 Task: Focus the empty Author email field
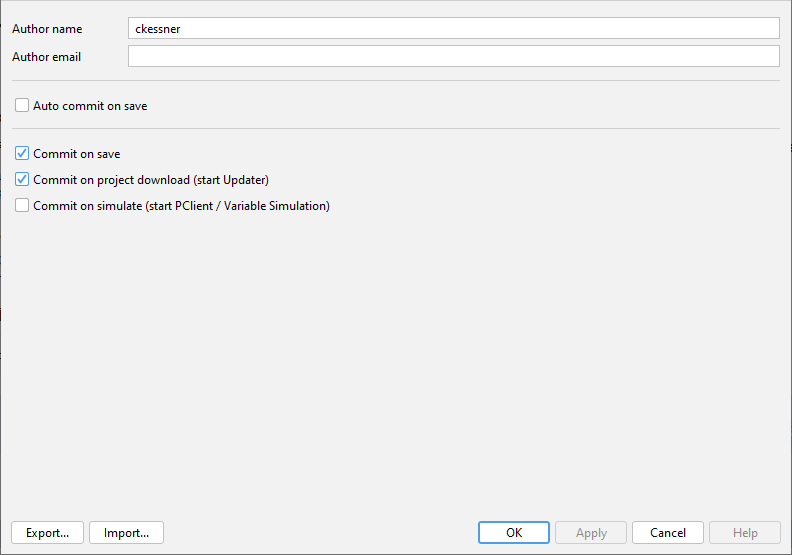pyautogui.click(x=453, y=57)
